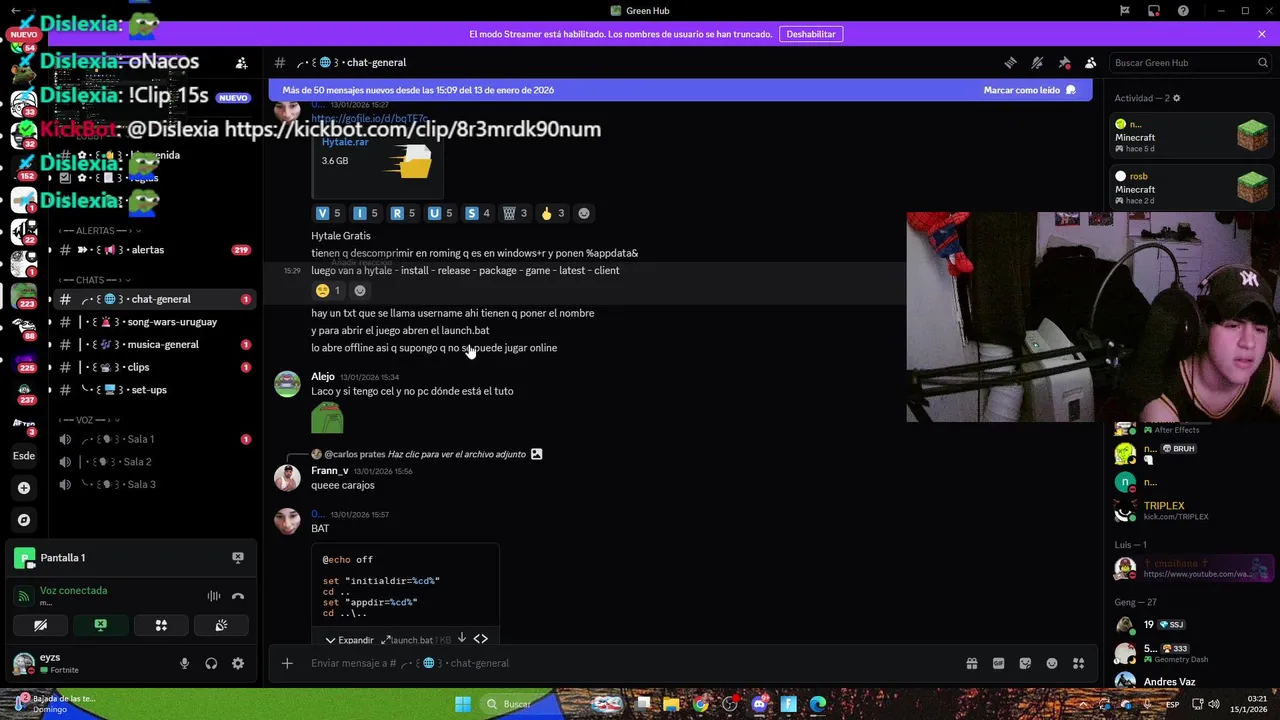Download the launch.bat file
Viewport: 1280px width, 720px height.
(x=462, y=638)
